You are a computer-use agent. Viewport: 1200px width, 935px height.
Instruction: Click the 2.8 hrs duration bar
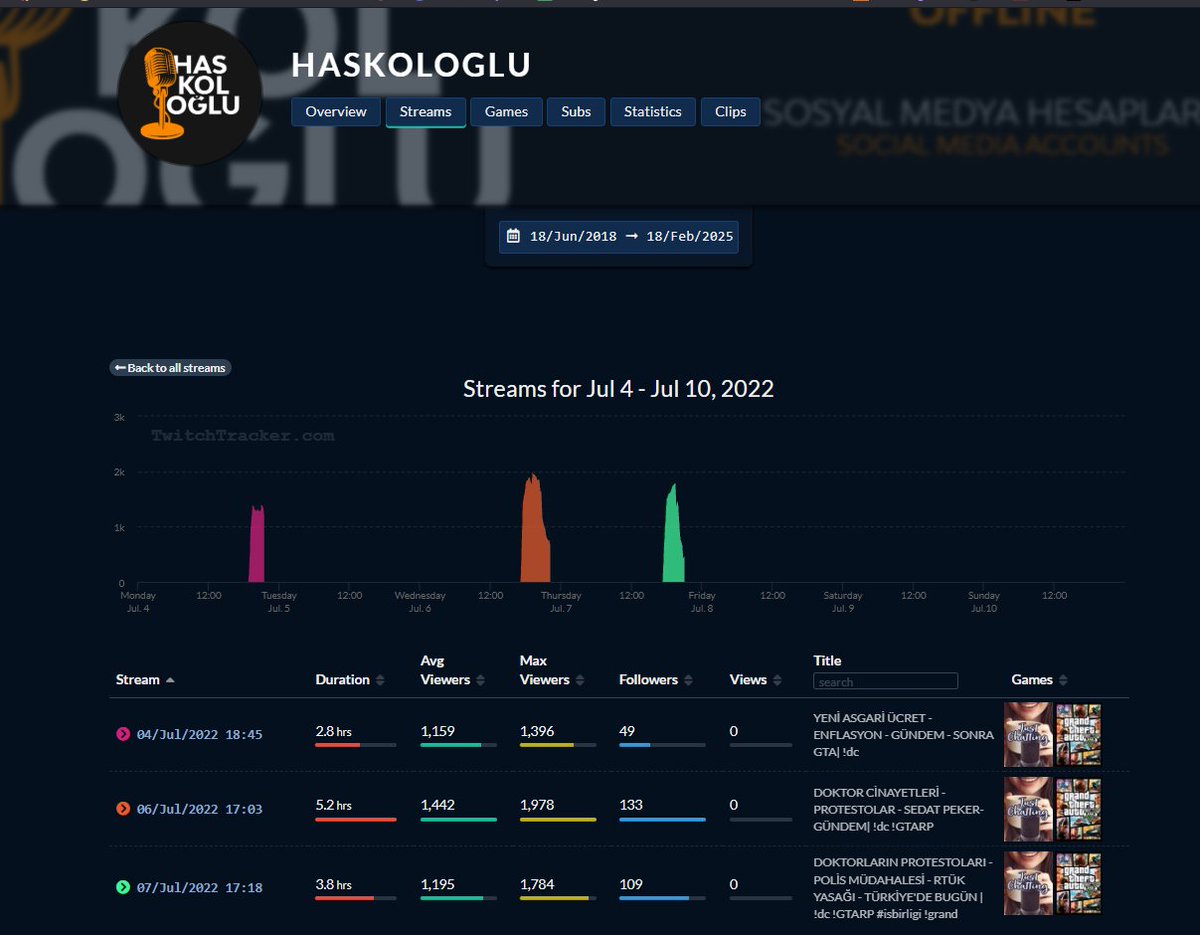[x=355, y=745]
